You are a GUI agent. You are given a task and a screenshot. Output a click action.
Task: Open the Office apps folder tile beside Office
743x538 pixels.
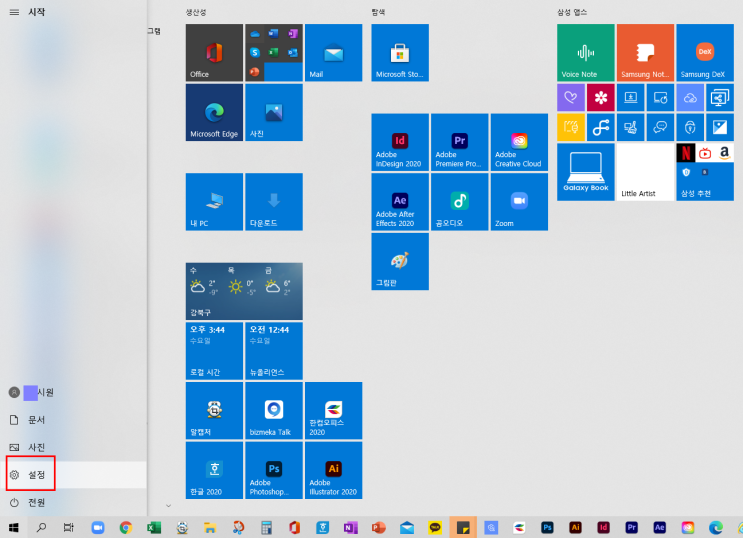(274, 53)
